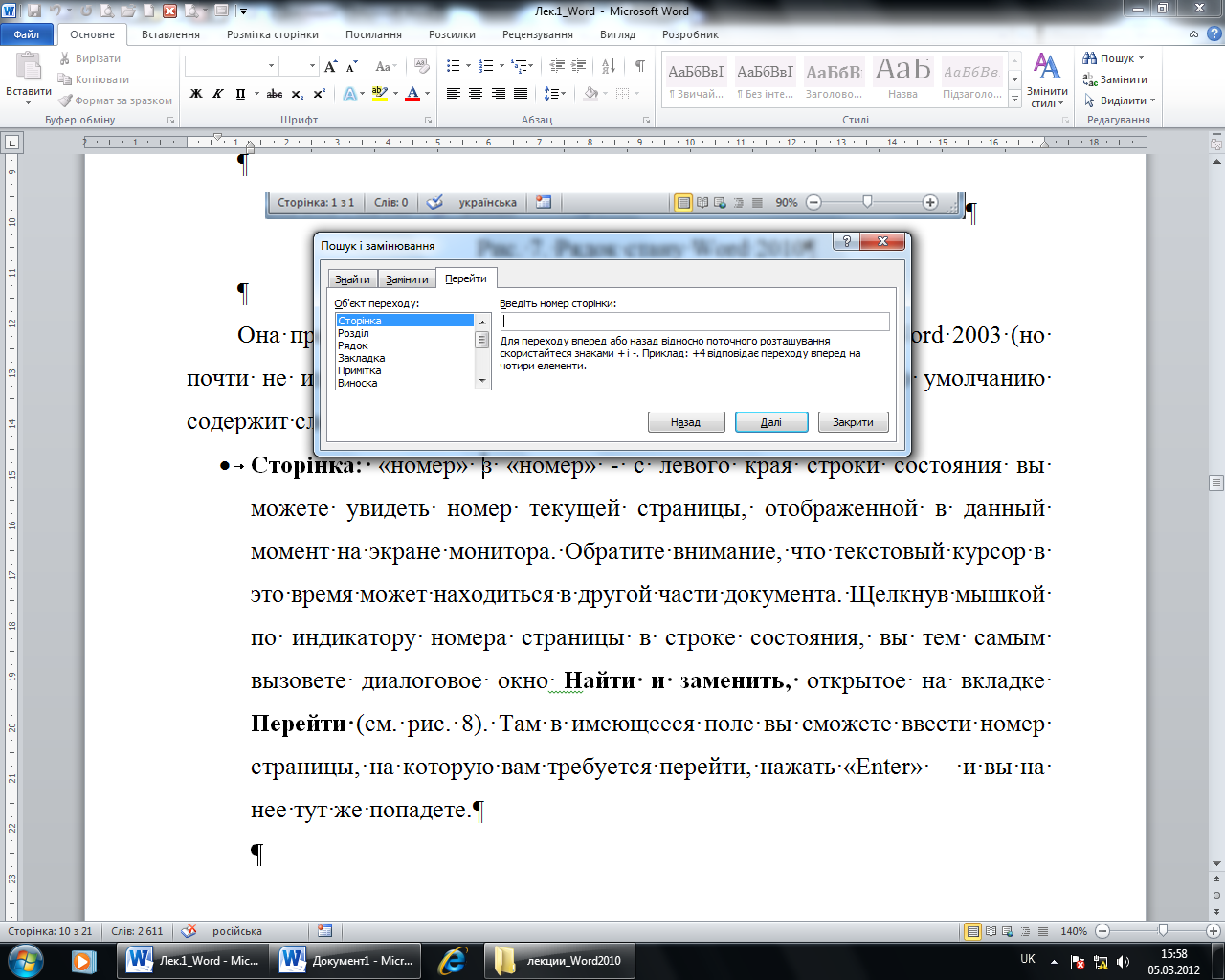Open the font color dropdown arrow
The width and height of the screenshot is (1225, 980).
pos(427,93)
